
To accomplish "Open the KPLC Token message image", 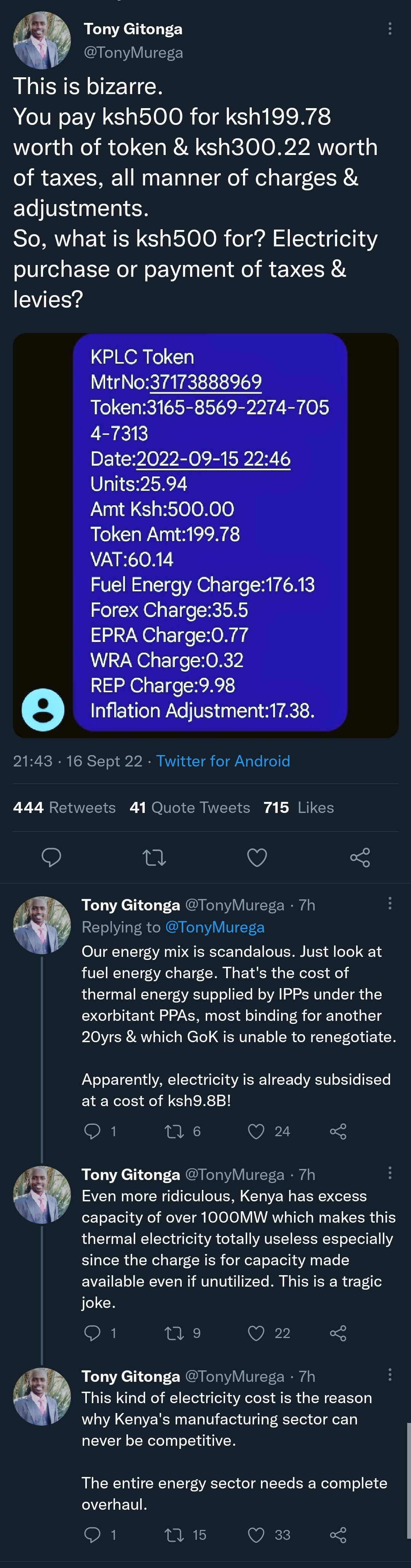I will tap(206, 535).
